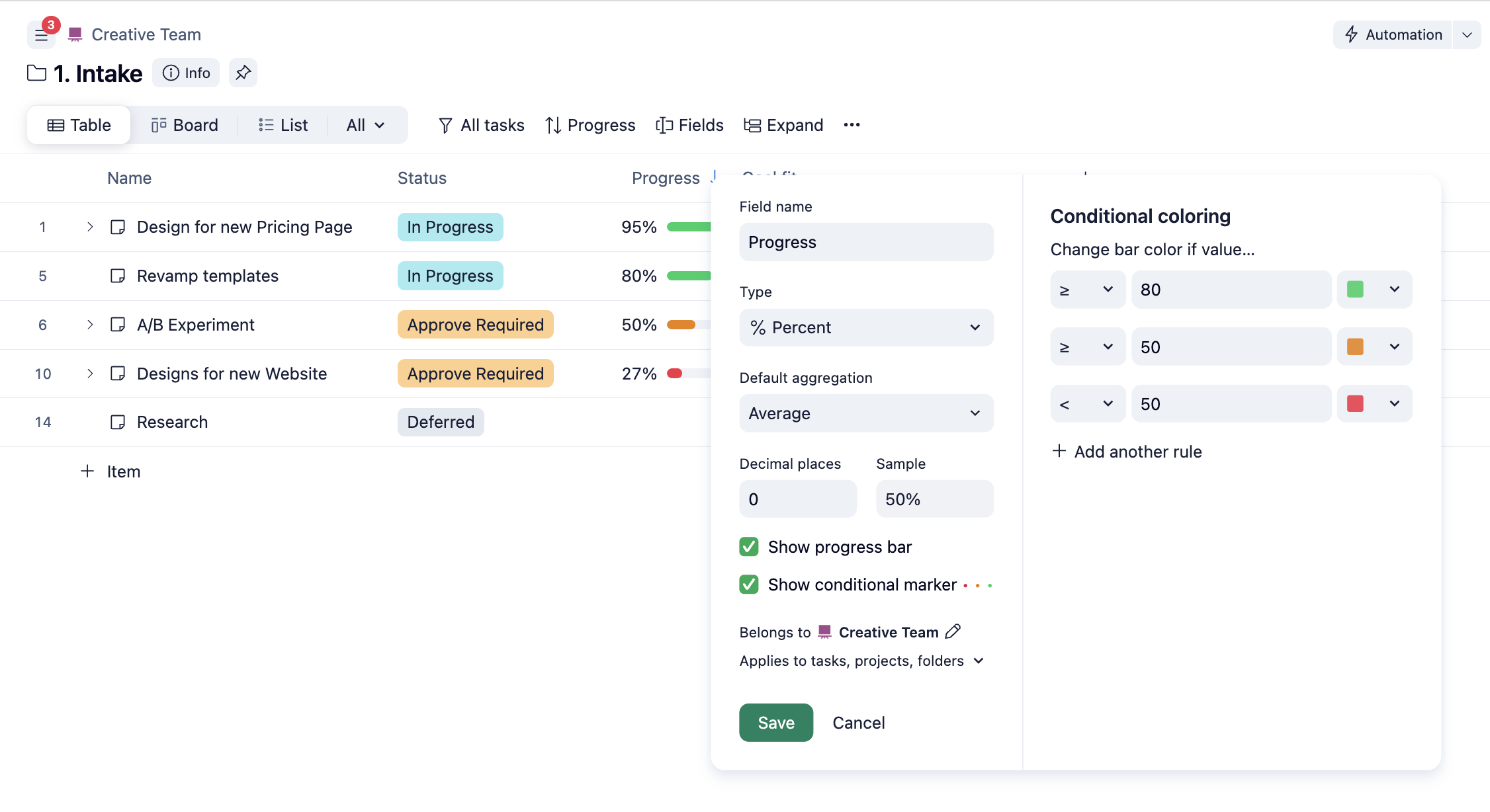
Task: Open the Default aggregation Average dropdown
Action: (865, 413)
